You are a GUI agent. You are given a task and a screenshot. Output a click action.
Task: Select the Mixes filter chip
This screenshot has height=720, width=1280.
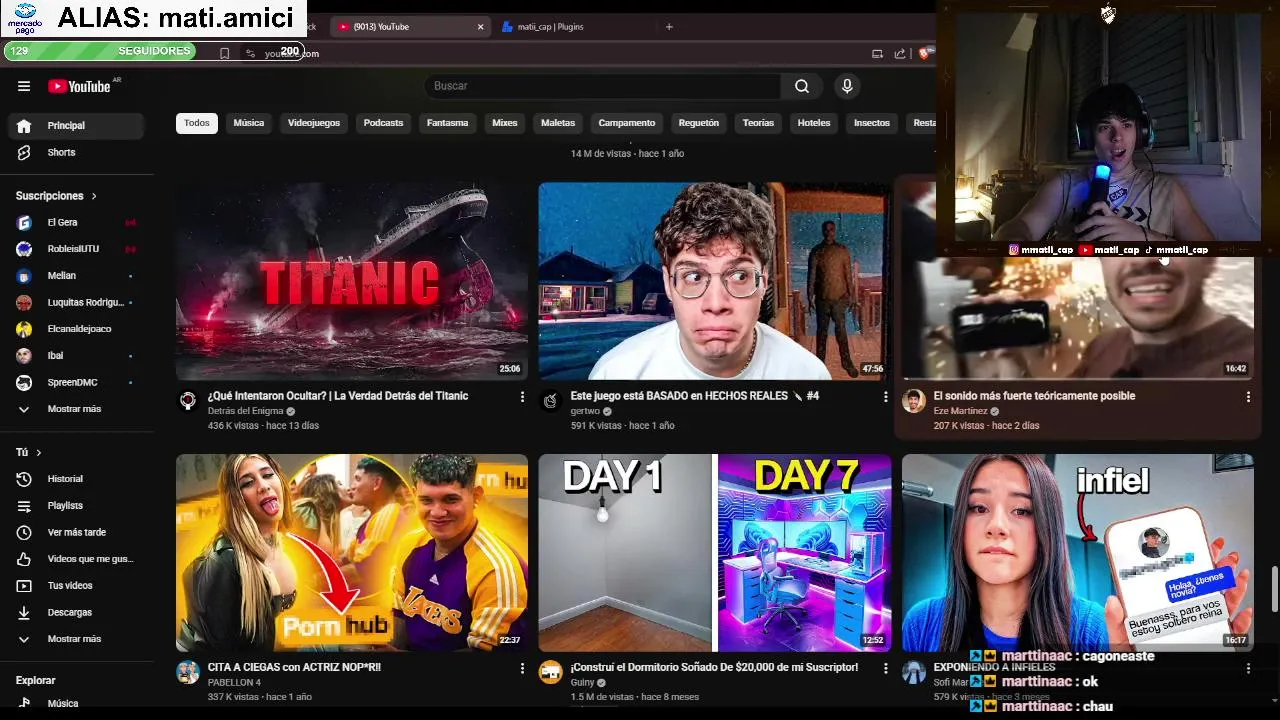(x=505, y=123)
